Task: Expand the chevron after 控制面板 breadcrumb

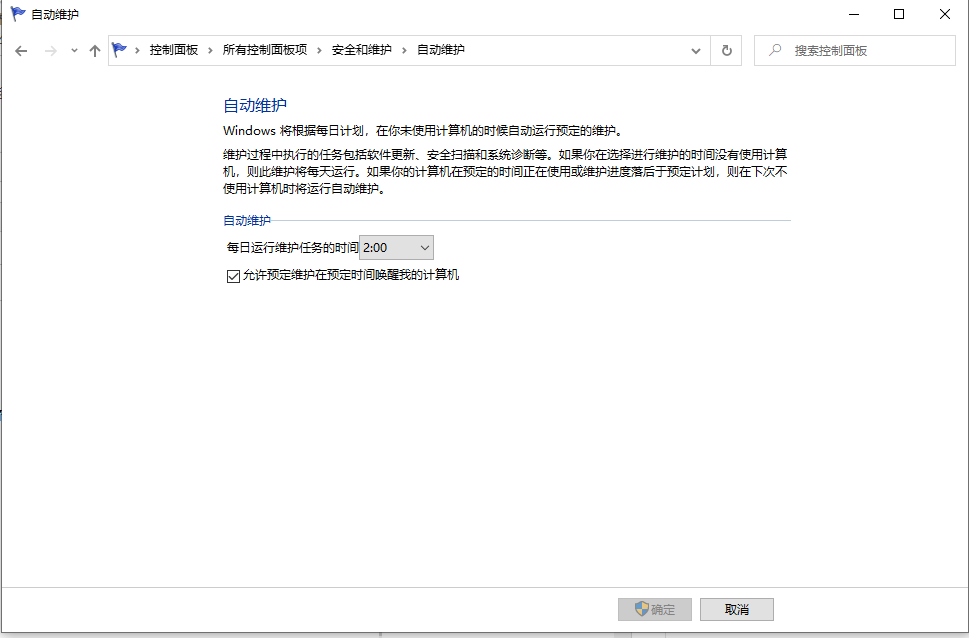Action: 211,49
